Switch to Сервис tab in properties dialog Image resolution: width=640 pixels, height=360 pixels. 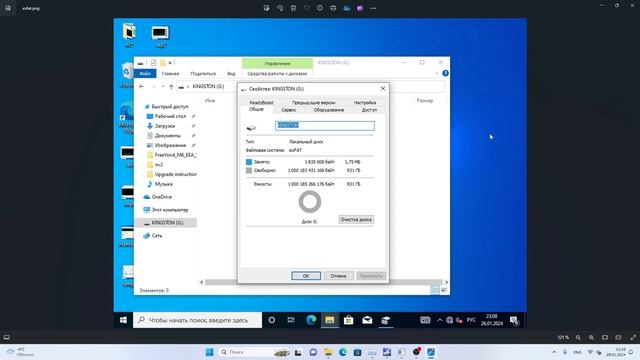point(289,110)
